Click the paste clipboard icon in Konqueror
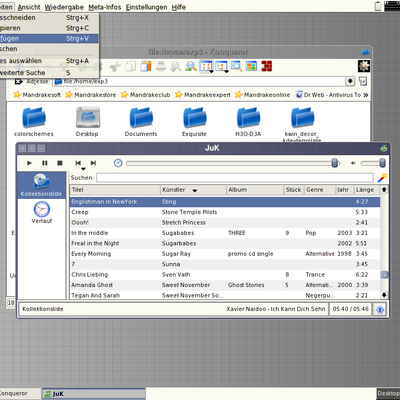The height and width of the screenshot is (400, 400). click(146, 66)
